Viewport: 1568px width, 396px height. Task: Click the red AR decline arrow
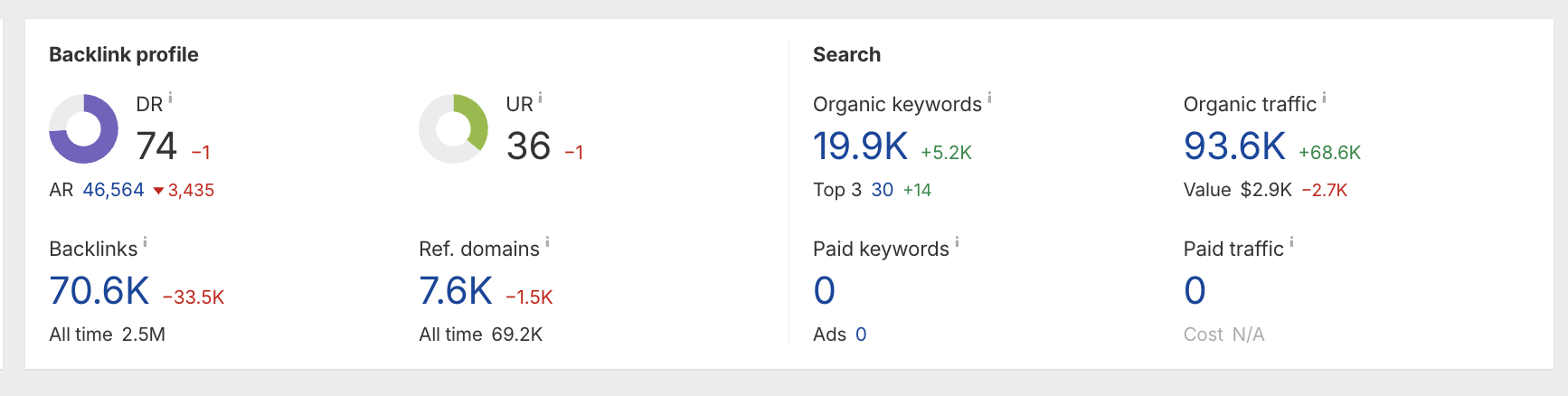(158, 191)
